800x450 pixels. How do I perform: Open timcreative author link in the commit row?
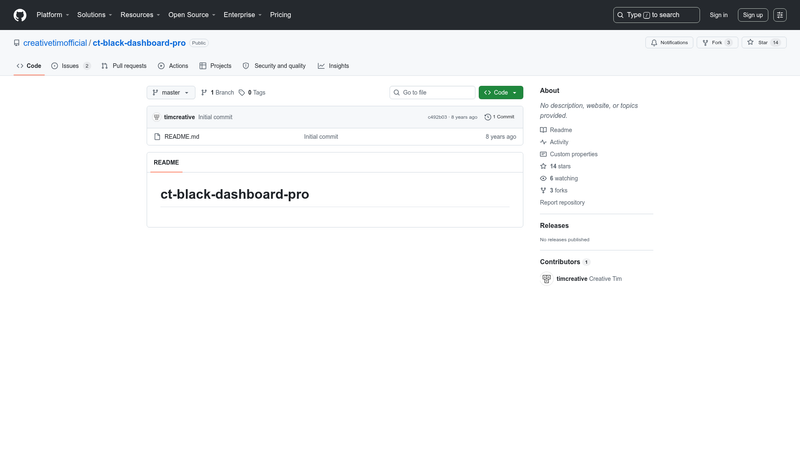coord(180,117)
